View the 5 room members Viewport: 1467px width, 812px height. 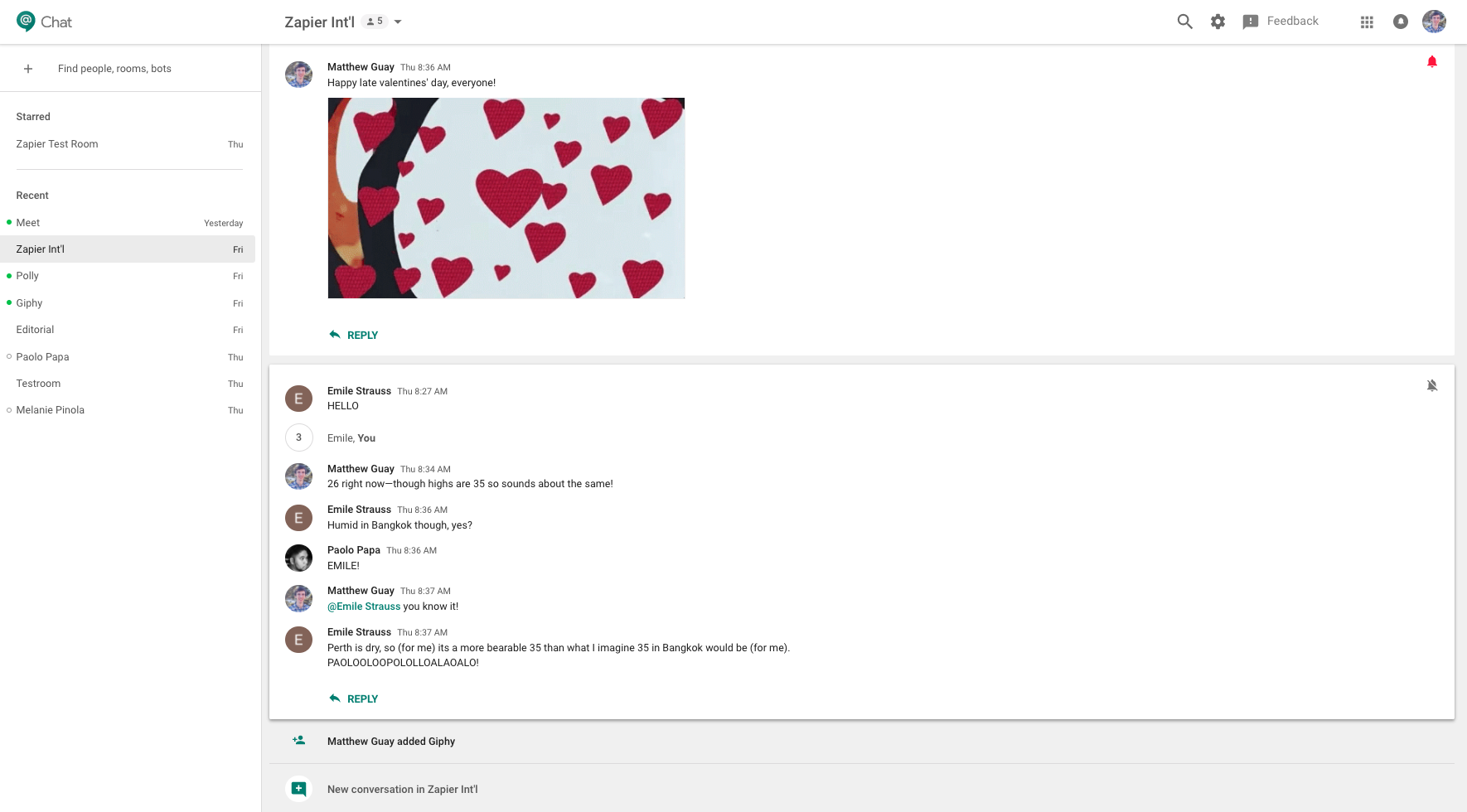[x=375, y=21]
